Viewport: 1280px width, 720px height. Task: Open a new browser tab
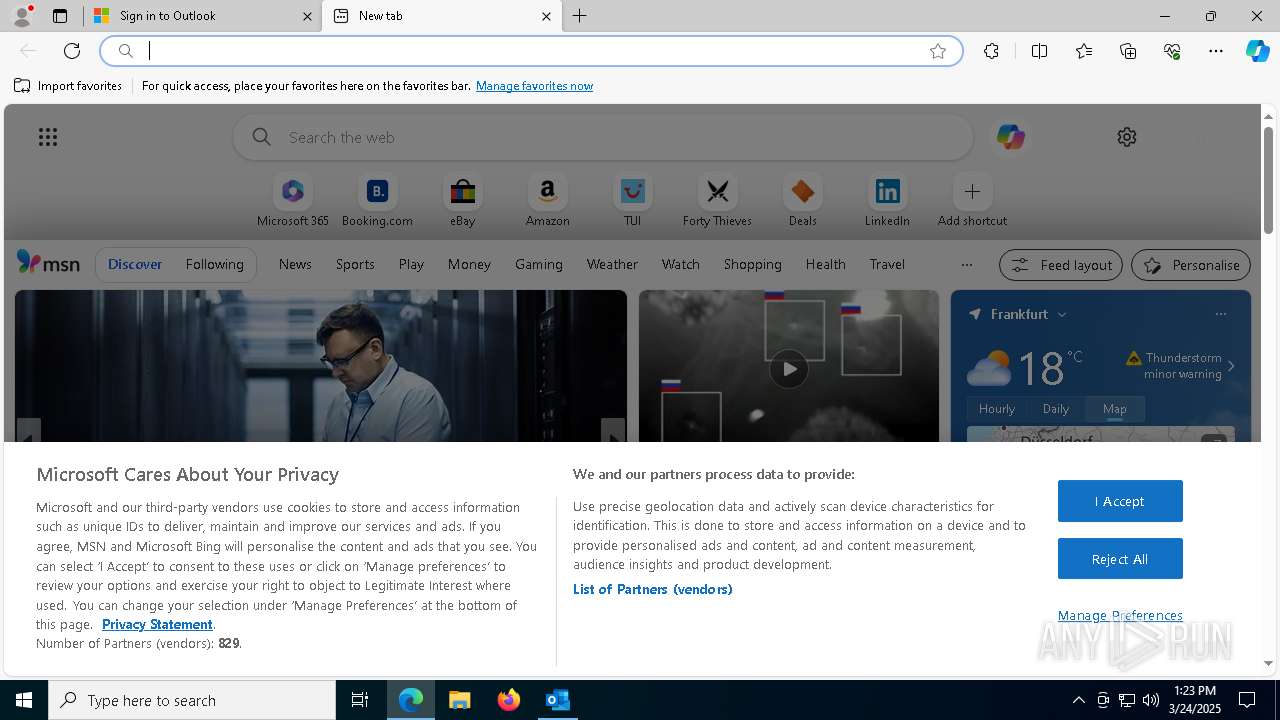pos(580,16)
